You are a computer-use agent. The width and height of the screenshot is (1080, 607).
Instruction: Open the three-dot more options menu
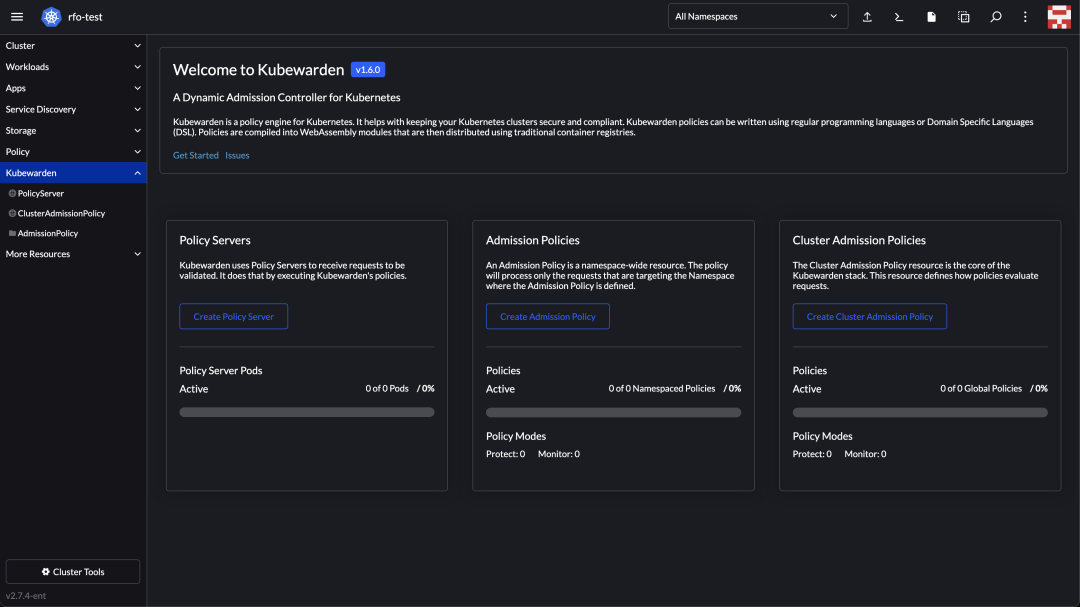tap(1025, 17)
